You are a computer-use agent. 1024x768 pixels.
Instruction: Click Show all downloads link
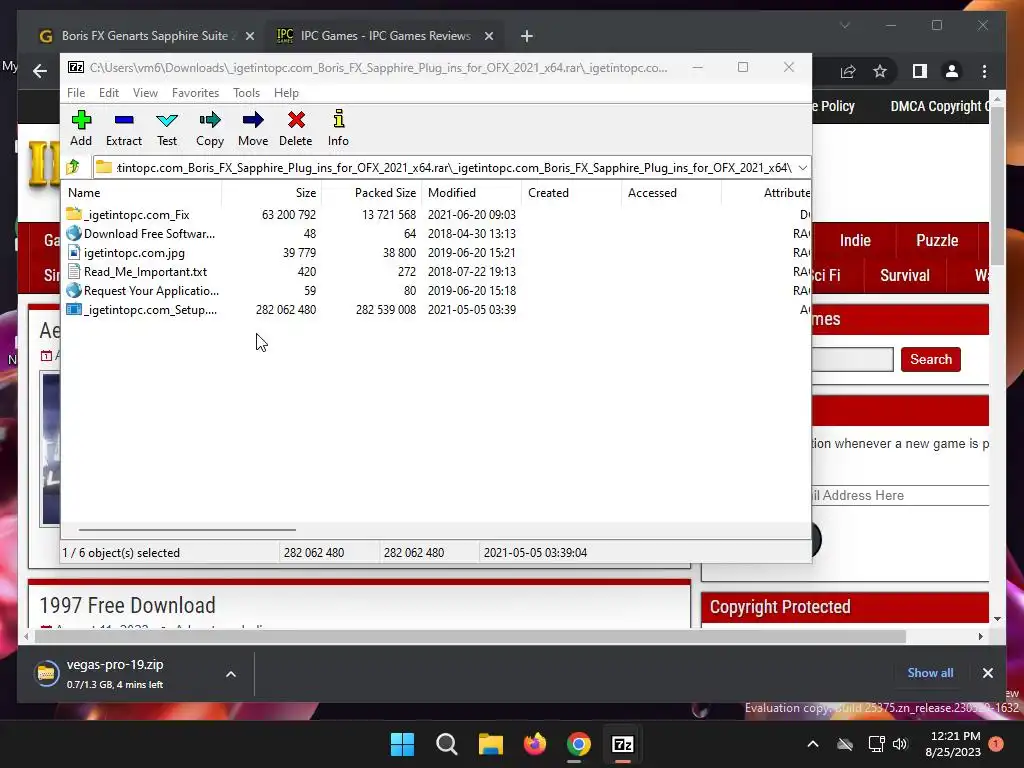(930, 673)
